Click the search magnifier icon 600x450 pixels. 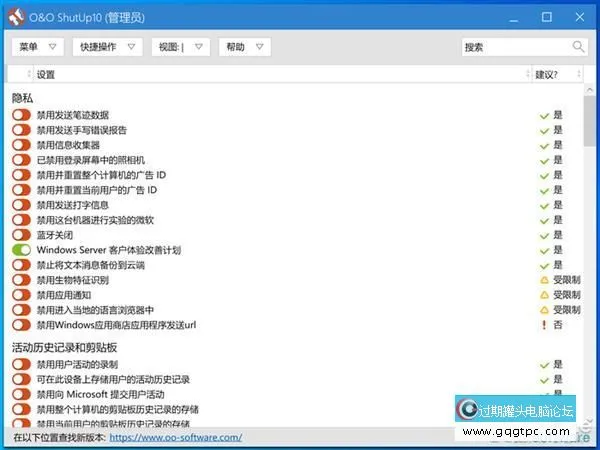(x=578, y=47)
